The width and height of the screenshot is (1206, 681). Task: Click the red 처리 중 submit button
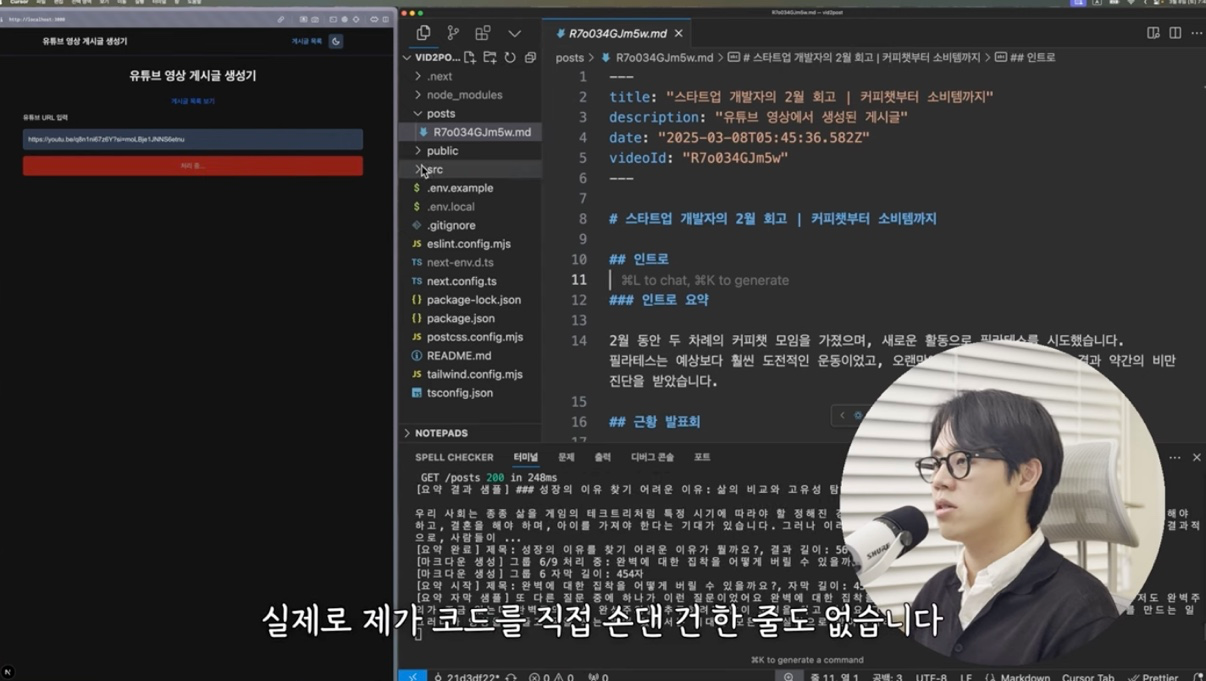coord(193,165)
